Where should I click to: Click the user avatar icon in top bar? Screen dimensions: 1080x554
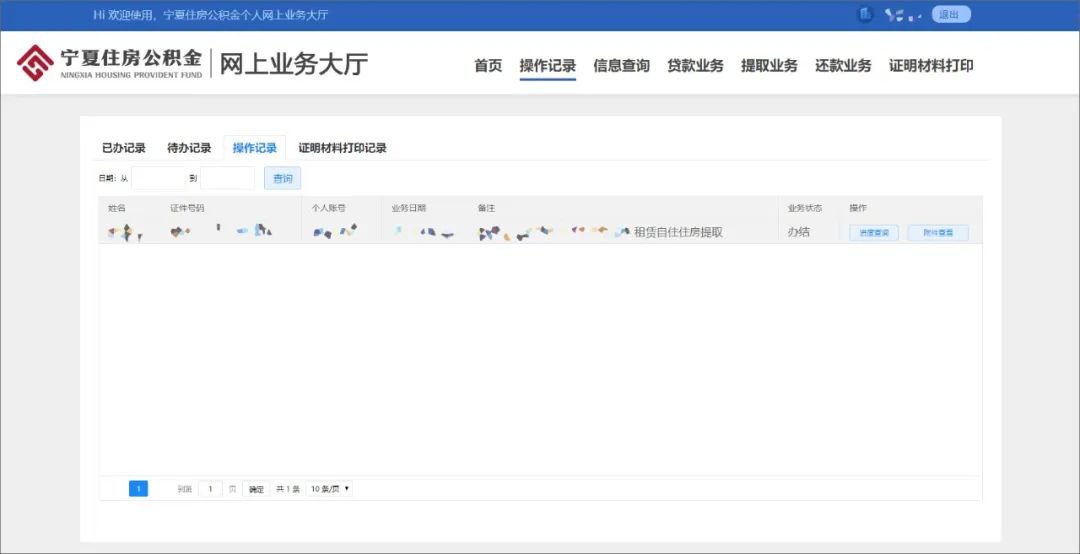(865, 14)
